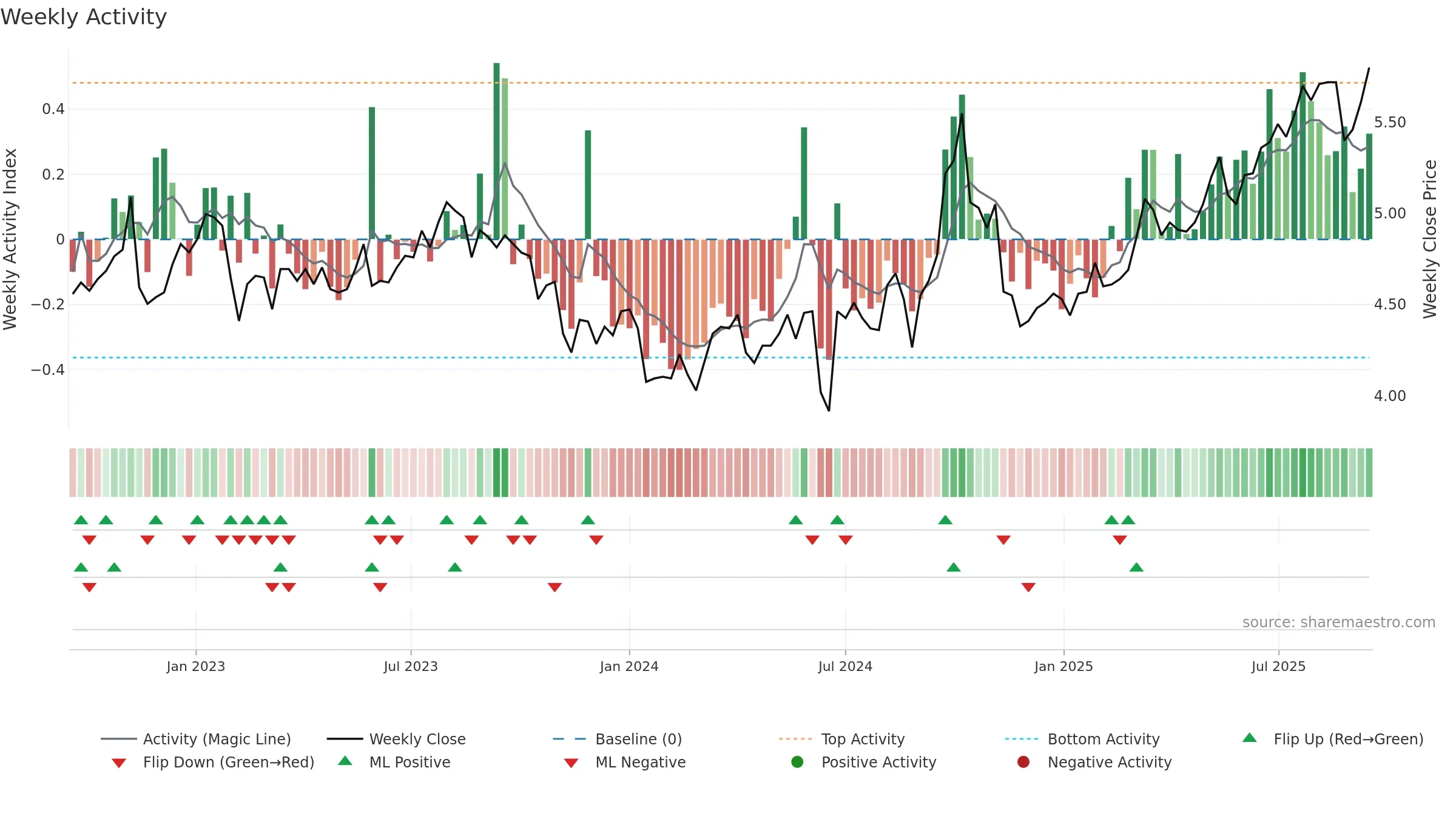Viewport: 1456px width, 819px height.
Task: Click the ML Negative marker near December 2024
Action: coord(1028,587)
